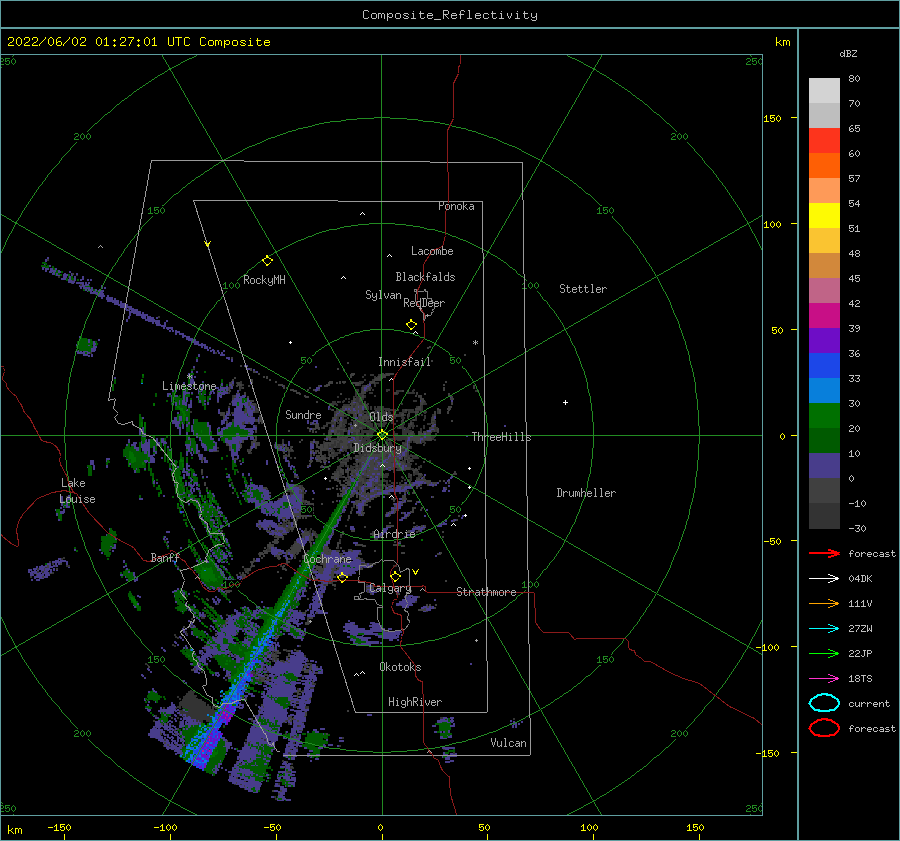Select the light blue 30–33 dBZ swatch
Image resolution: width=900 pixels, height=841 pixels.
pyautogui.click(x=824, y=390)
